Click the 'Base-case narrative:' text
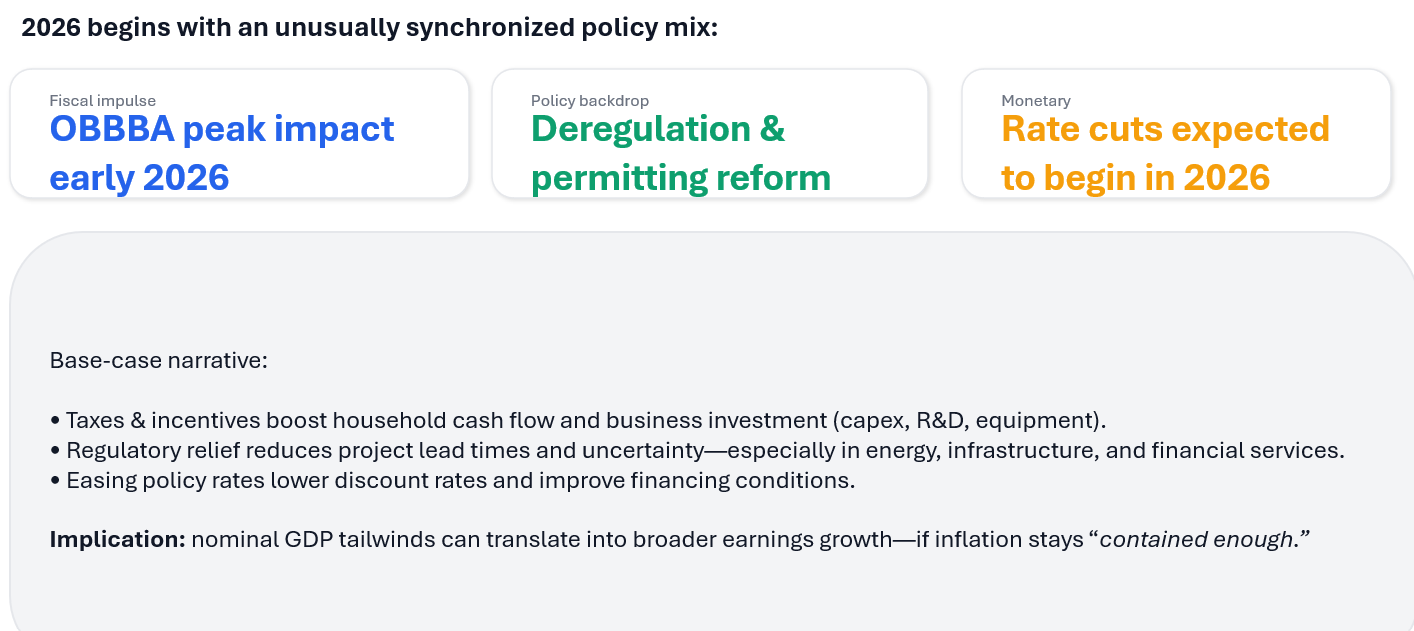1414x631 pixels. (158, 360)
